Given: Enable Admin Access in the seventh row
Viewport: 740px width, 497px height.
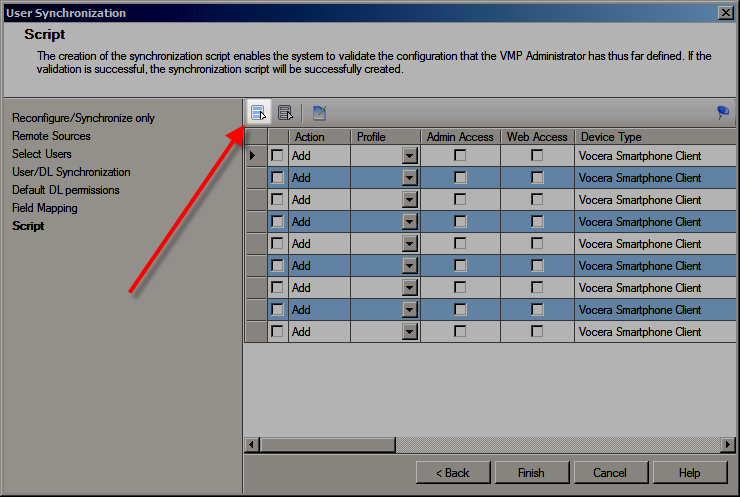Looking at the screenshot, I should [460, 287].
